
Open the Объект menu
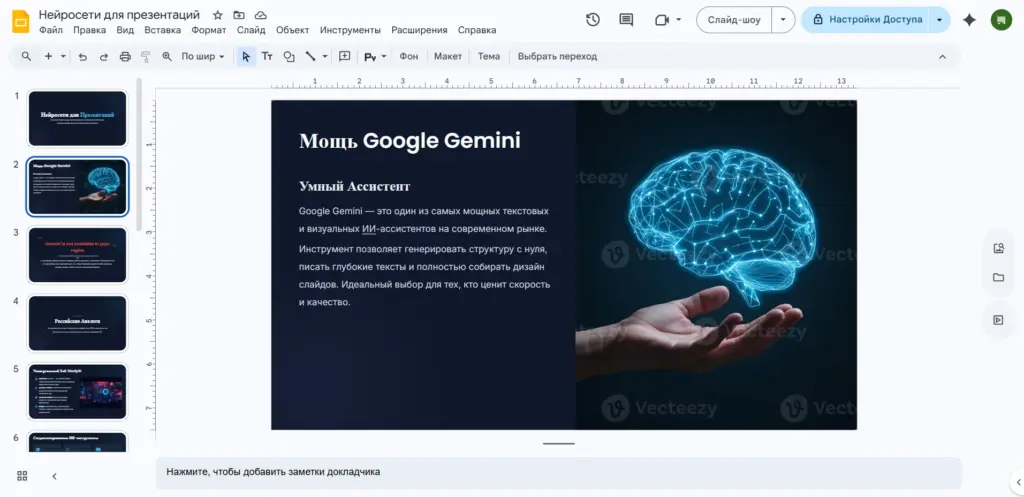point(293,30)
